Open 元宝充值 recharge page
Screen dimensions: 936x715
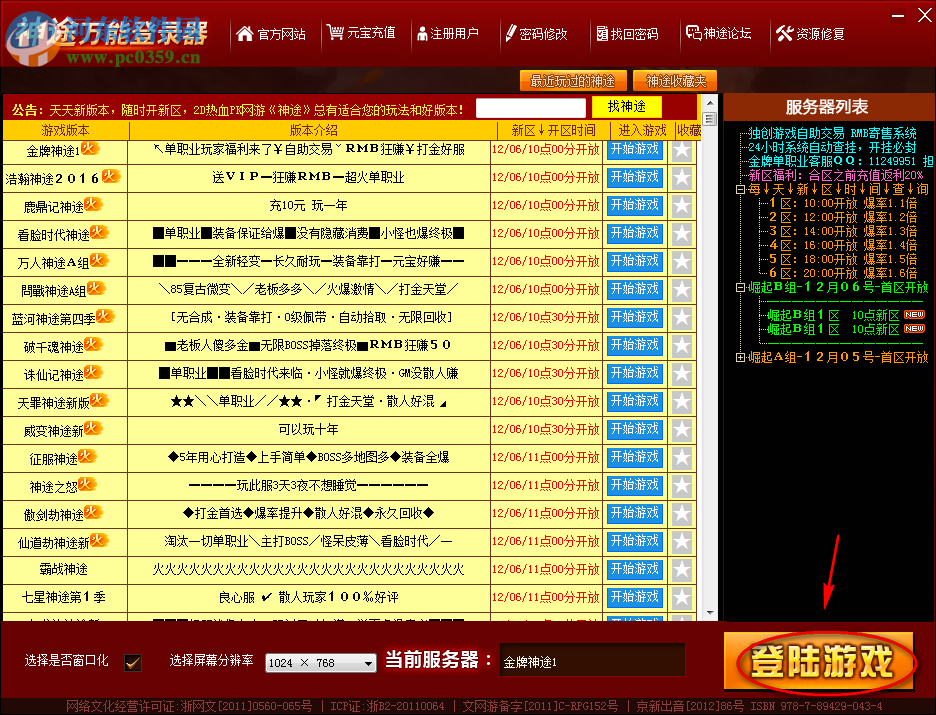(362, 33)
